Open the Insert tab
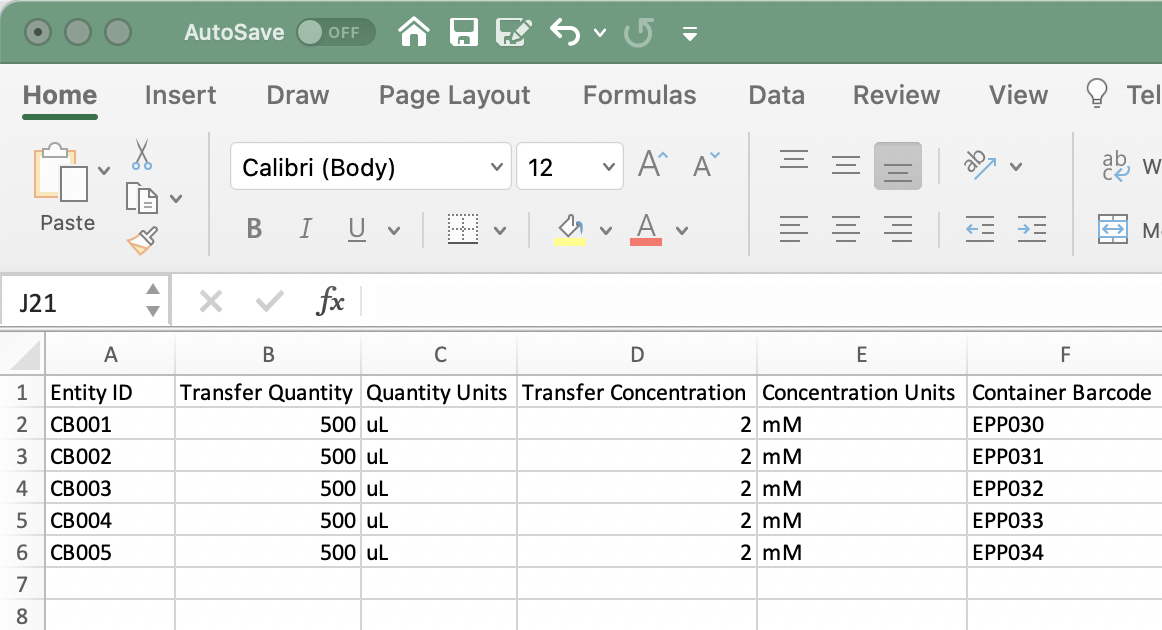 pyautogui.click(x=180, y=95)
